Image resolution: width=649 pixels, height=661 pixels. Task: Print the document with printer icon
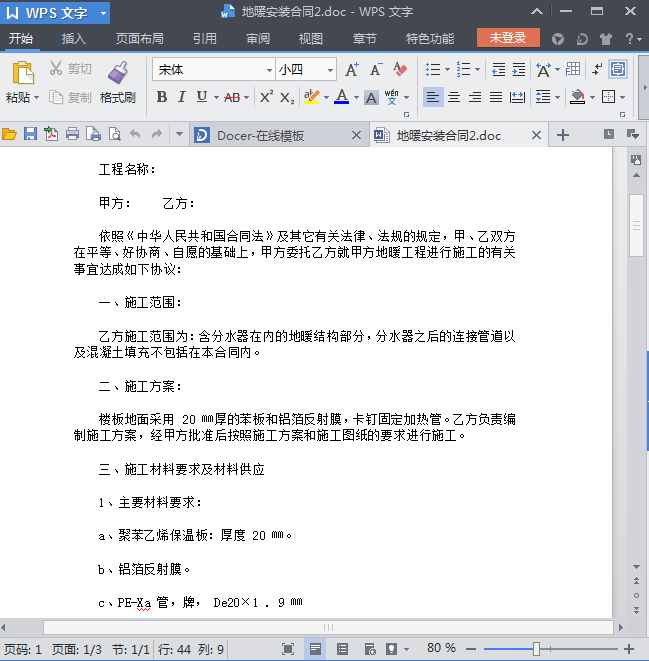72,134
